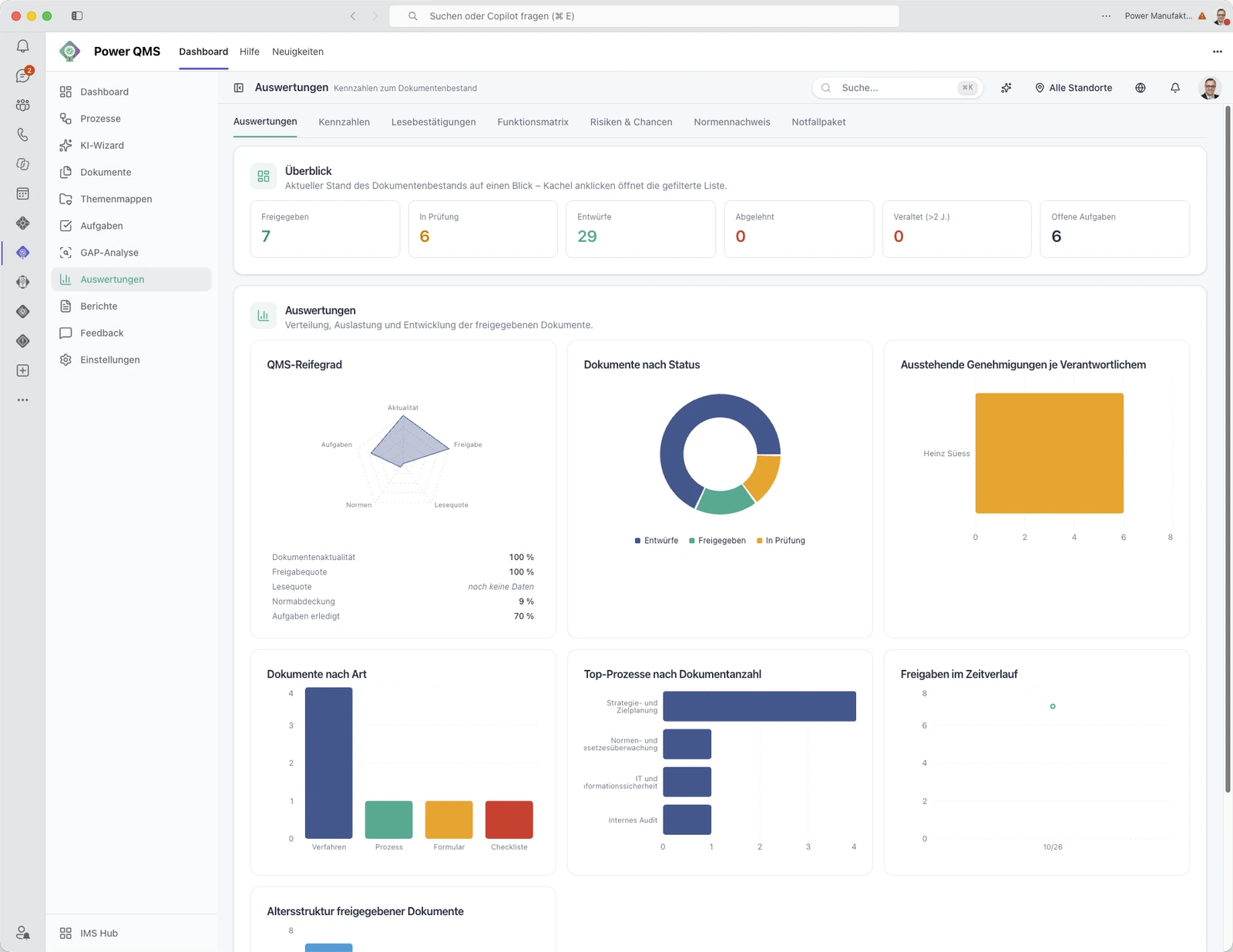Image resolution: width=1233 pixels, height=952 pixels.
Task: Toggle Entwürfe legend swatch in donut chart
Action: coord(637,541)
